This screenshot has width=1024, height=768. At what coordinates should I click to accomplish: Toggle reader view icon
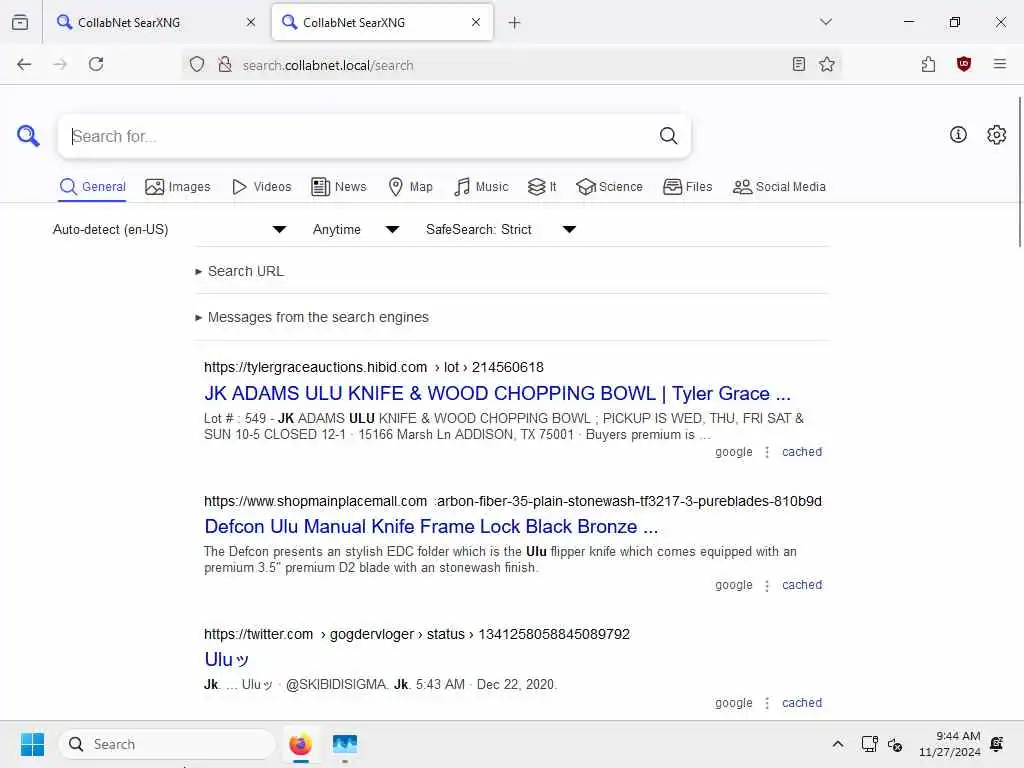[x=799, y=64]
